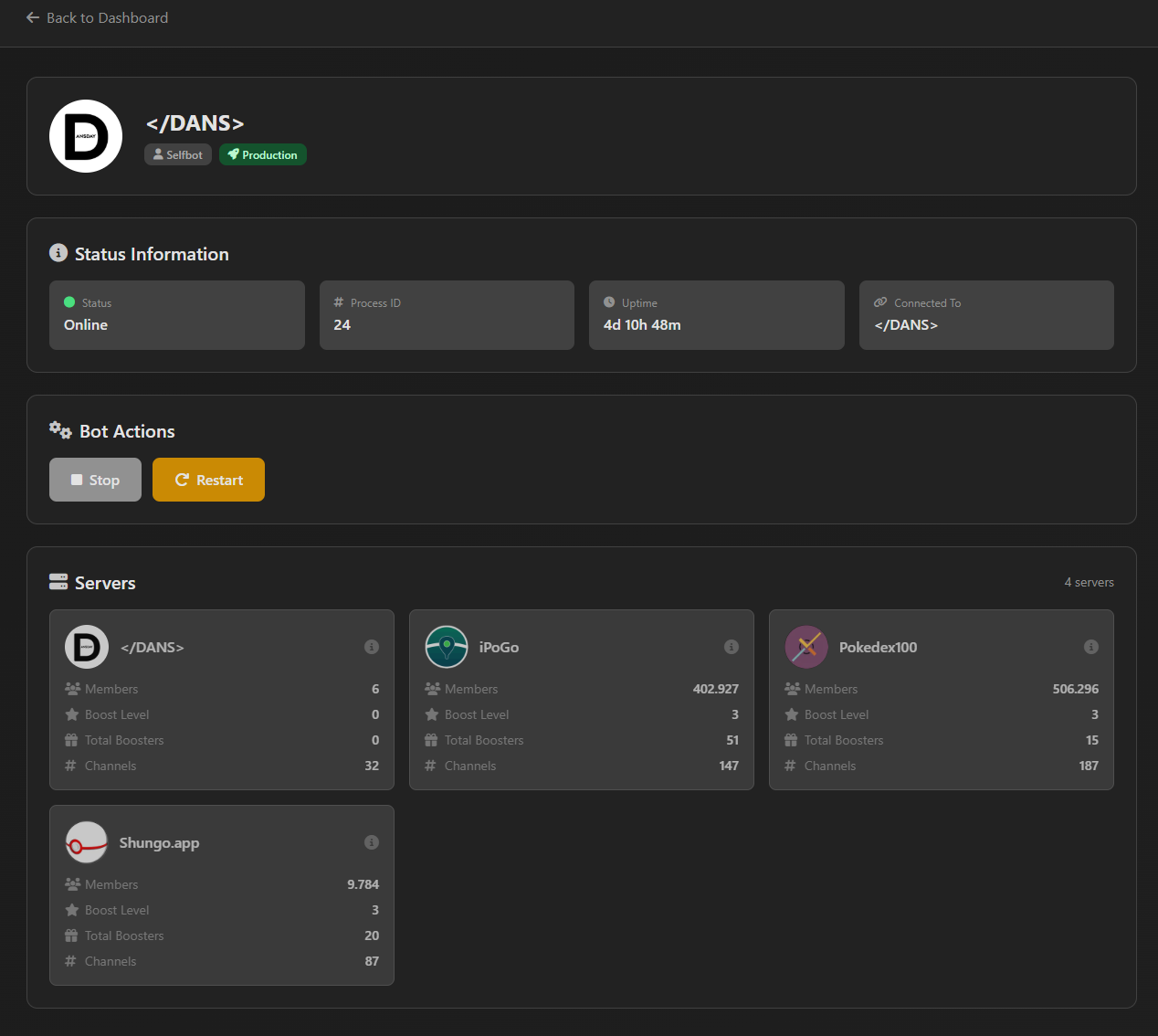The height and width of the screenshot is (1036, 1158).
Task: Click Boost Level star in </DANS> card
Action: click(72, 714)
